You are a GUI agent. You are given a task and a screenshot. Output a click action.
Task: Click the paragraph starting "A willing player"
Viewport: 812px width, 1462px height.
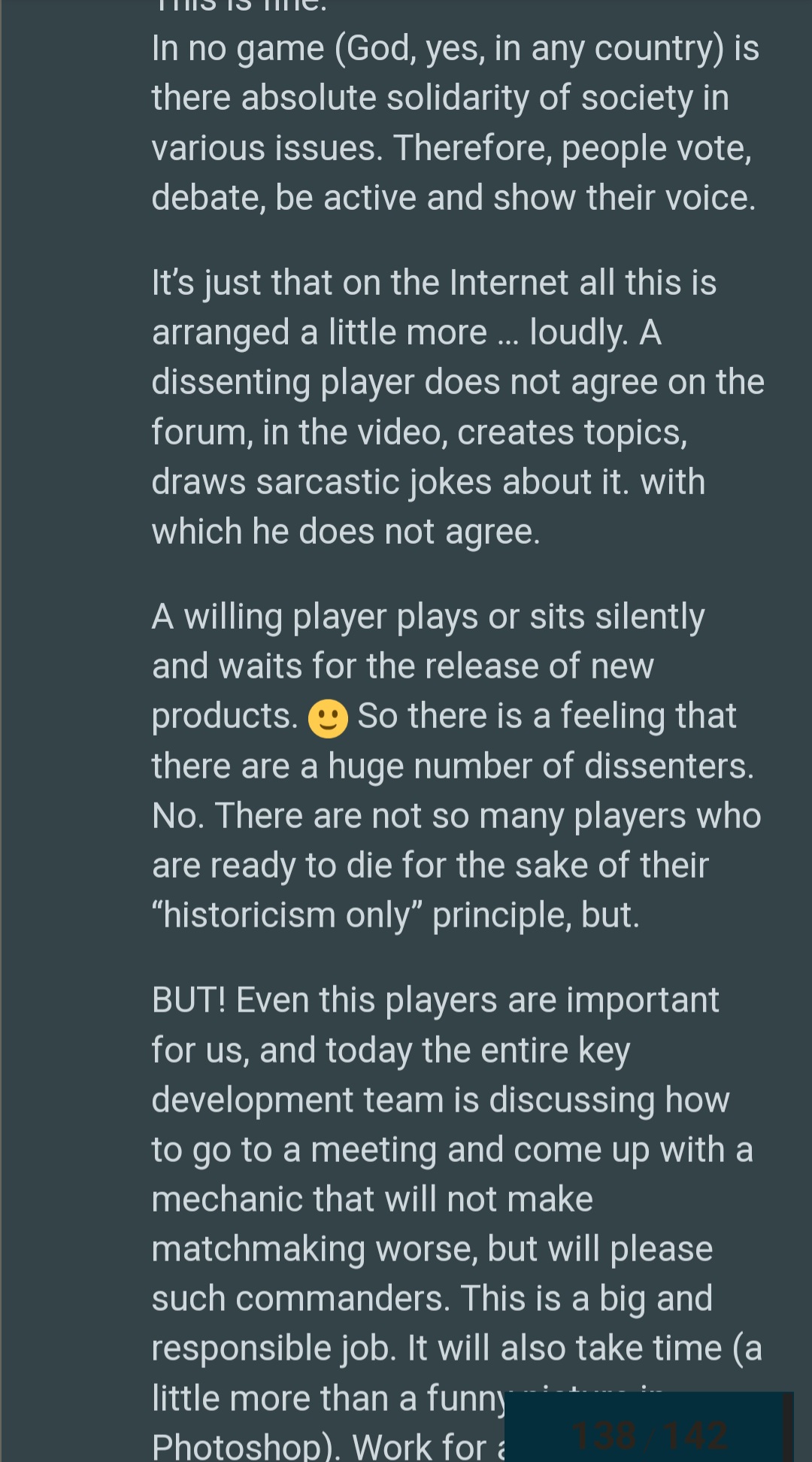456,766
